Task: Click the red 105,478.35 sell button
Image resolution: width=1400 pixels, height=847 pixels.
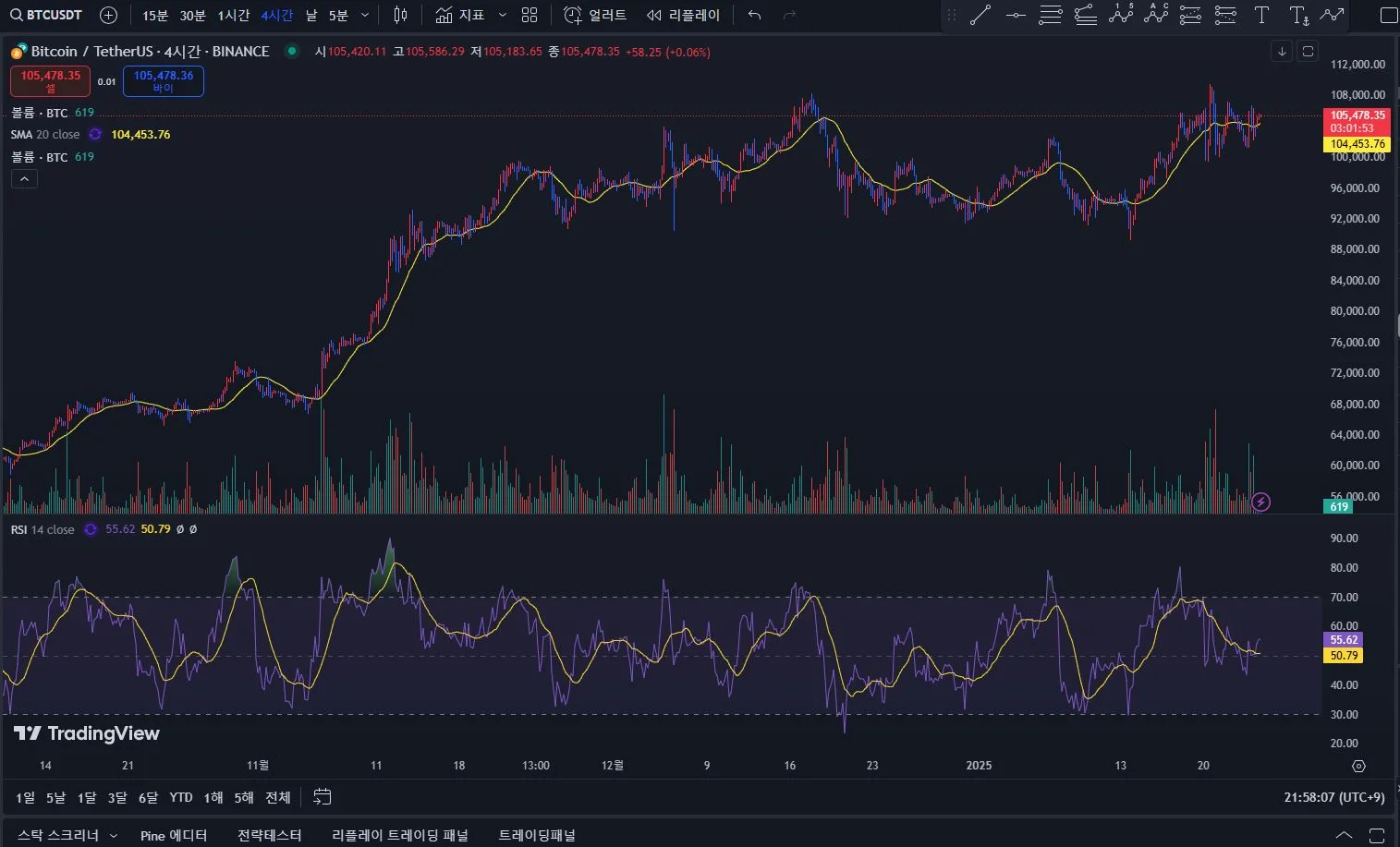Action: click(x=51, y=81)
